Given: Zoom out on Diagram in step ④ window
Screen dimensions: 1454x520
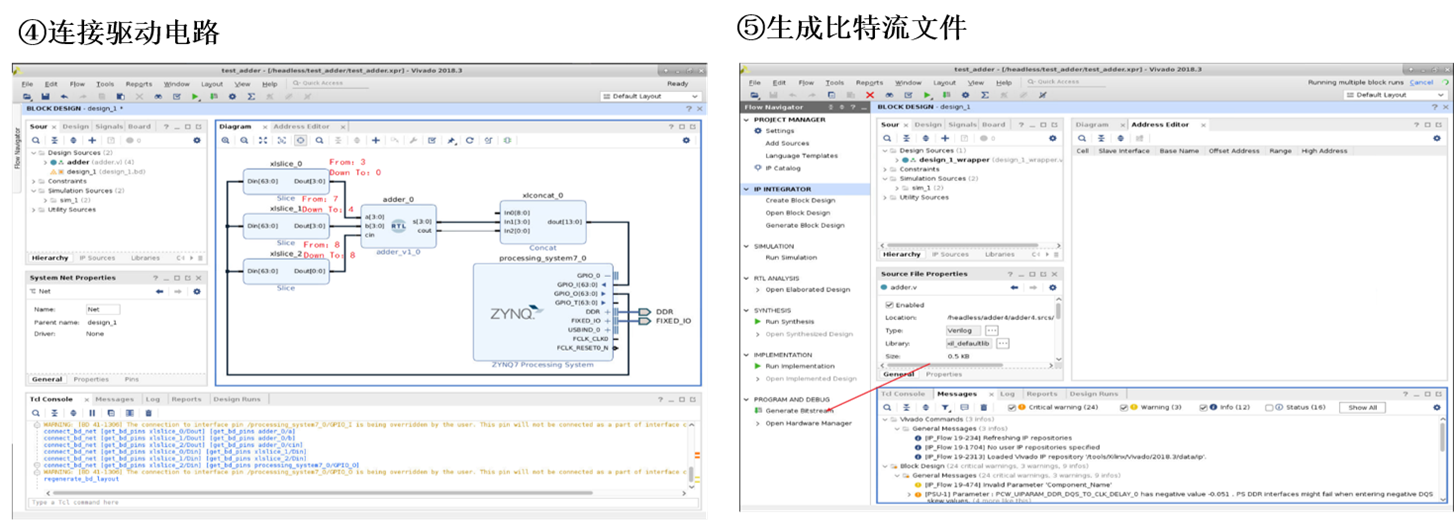Looking at the screenshot, I should click(244, 140).
